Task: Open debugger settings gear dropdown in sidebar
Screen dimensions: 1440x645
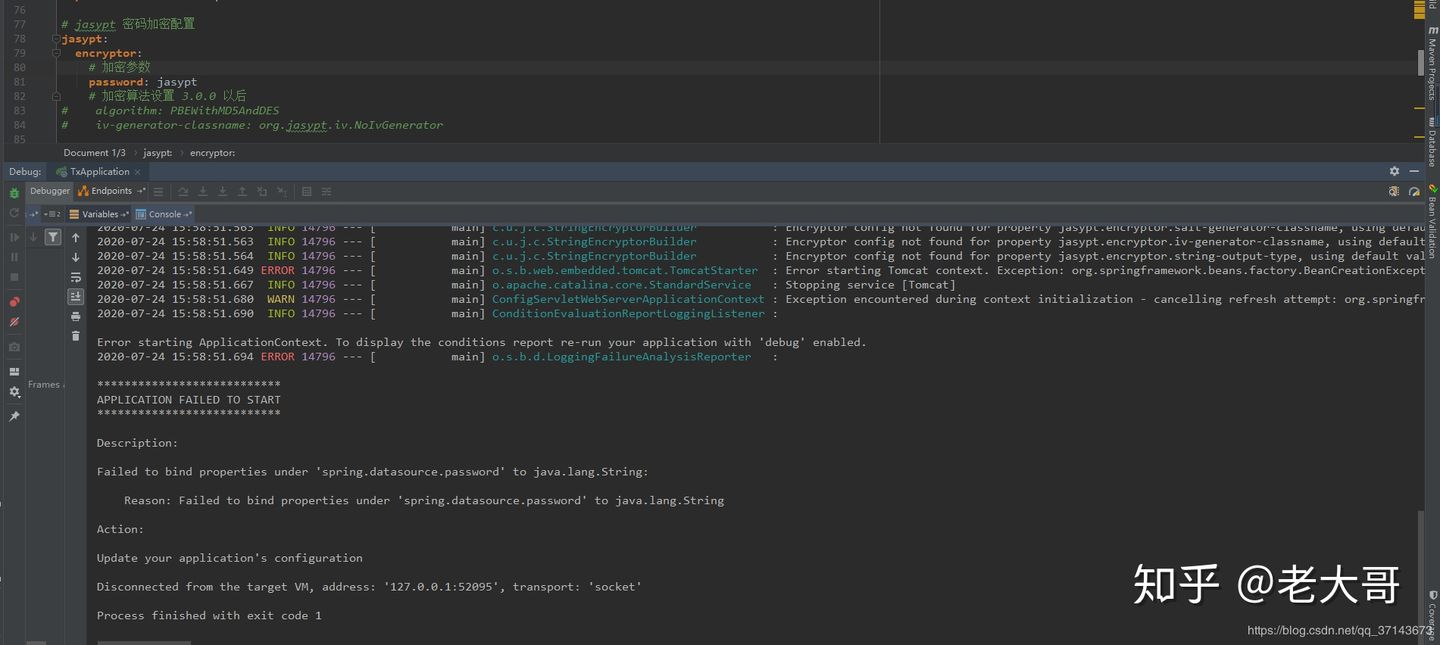Action: click(x=14, y=392)
